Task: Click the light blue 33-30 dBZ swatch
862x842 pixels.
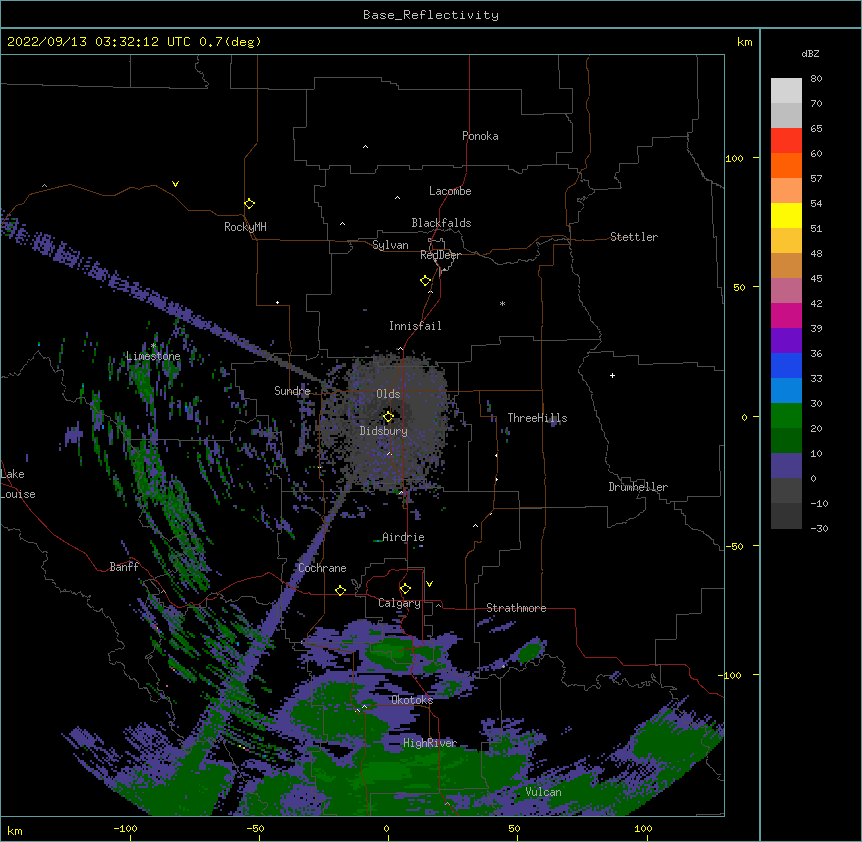Action: tap(786, 390)
